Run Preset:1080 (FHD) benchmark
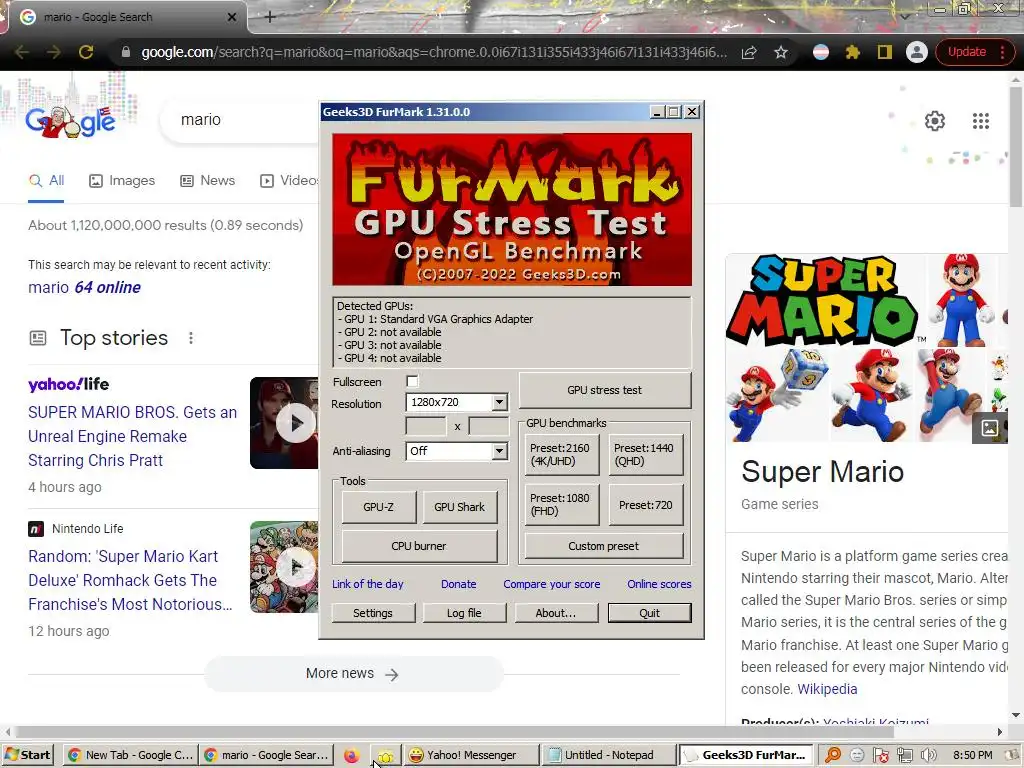The width and height of the screenshot is (1024, 768). 561,504
